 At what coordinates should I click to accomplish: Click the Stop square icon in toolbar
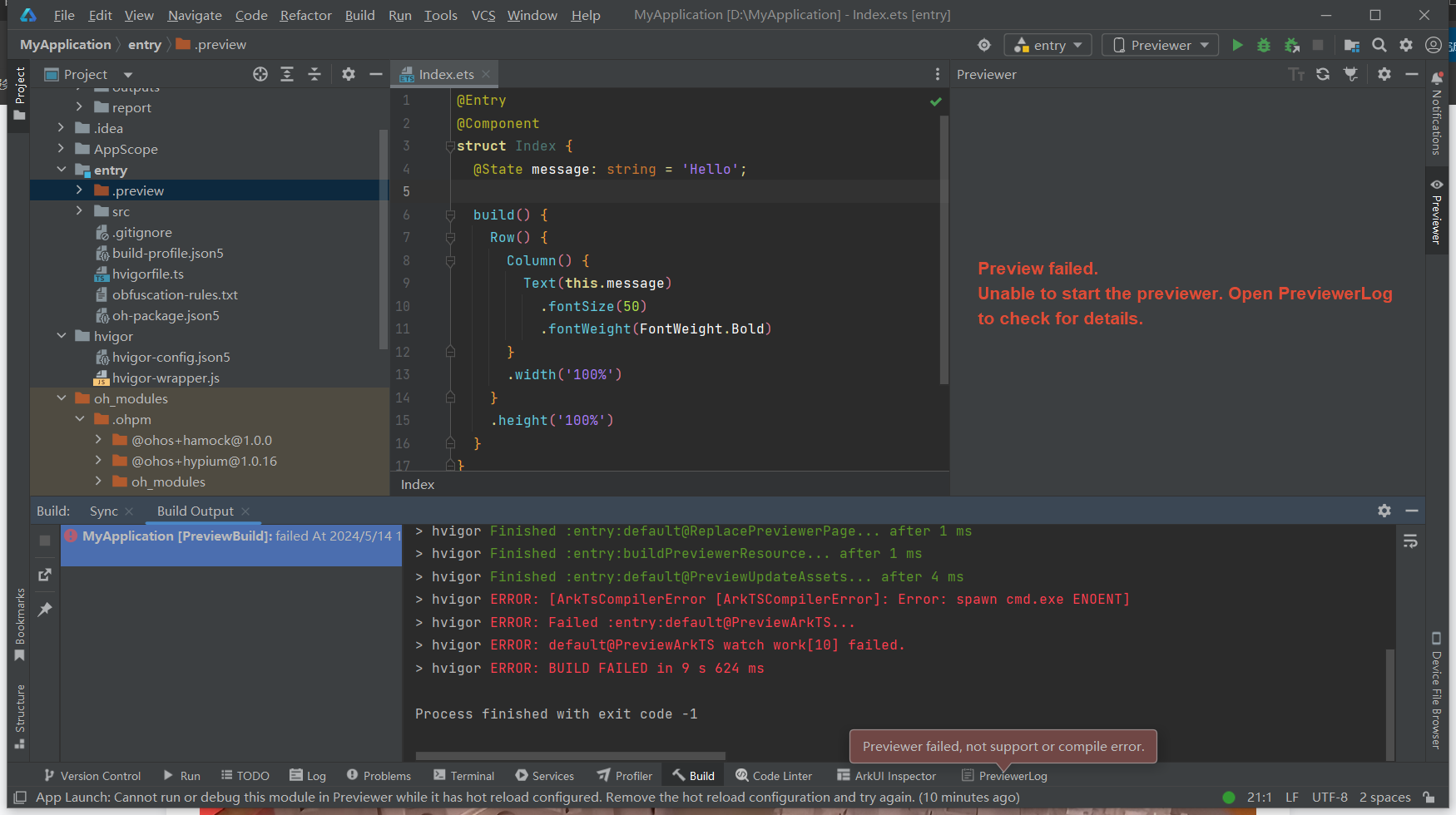[x=1318, y=45]
